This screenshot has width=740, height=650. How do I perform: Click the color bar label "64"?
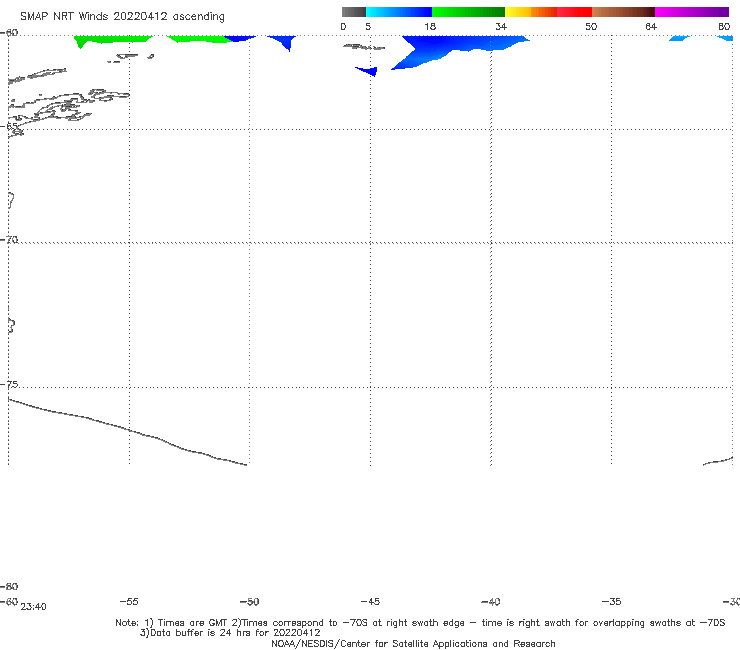tap(651, 26)
